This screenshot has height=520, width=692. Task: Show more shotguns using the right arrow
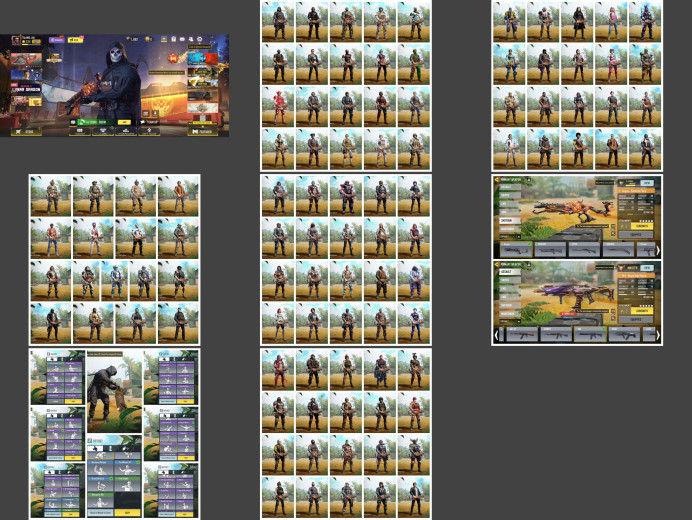(658, 250)
